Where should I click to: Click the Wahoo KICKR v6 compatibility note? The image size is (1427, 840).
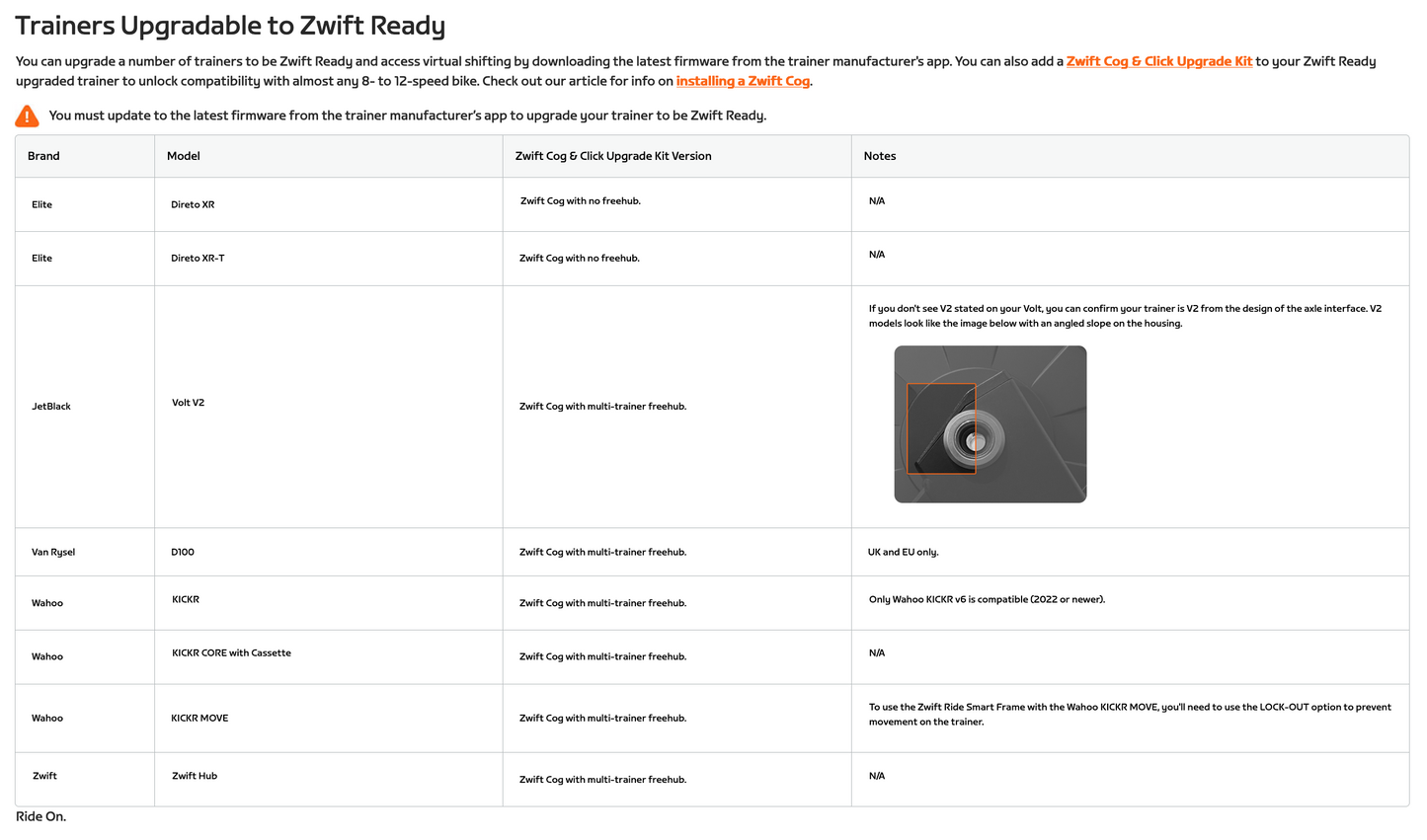pos(987,599)
